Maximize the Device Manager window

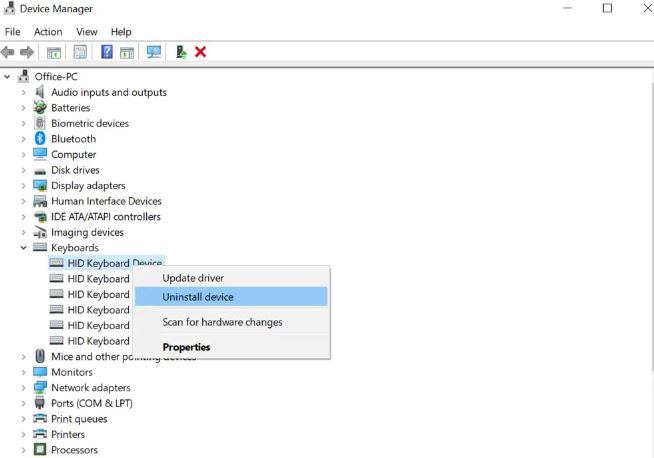coord(607,8)
